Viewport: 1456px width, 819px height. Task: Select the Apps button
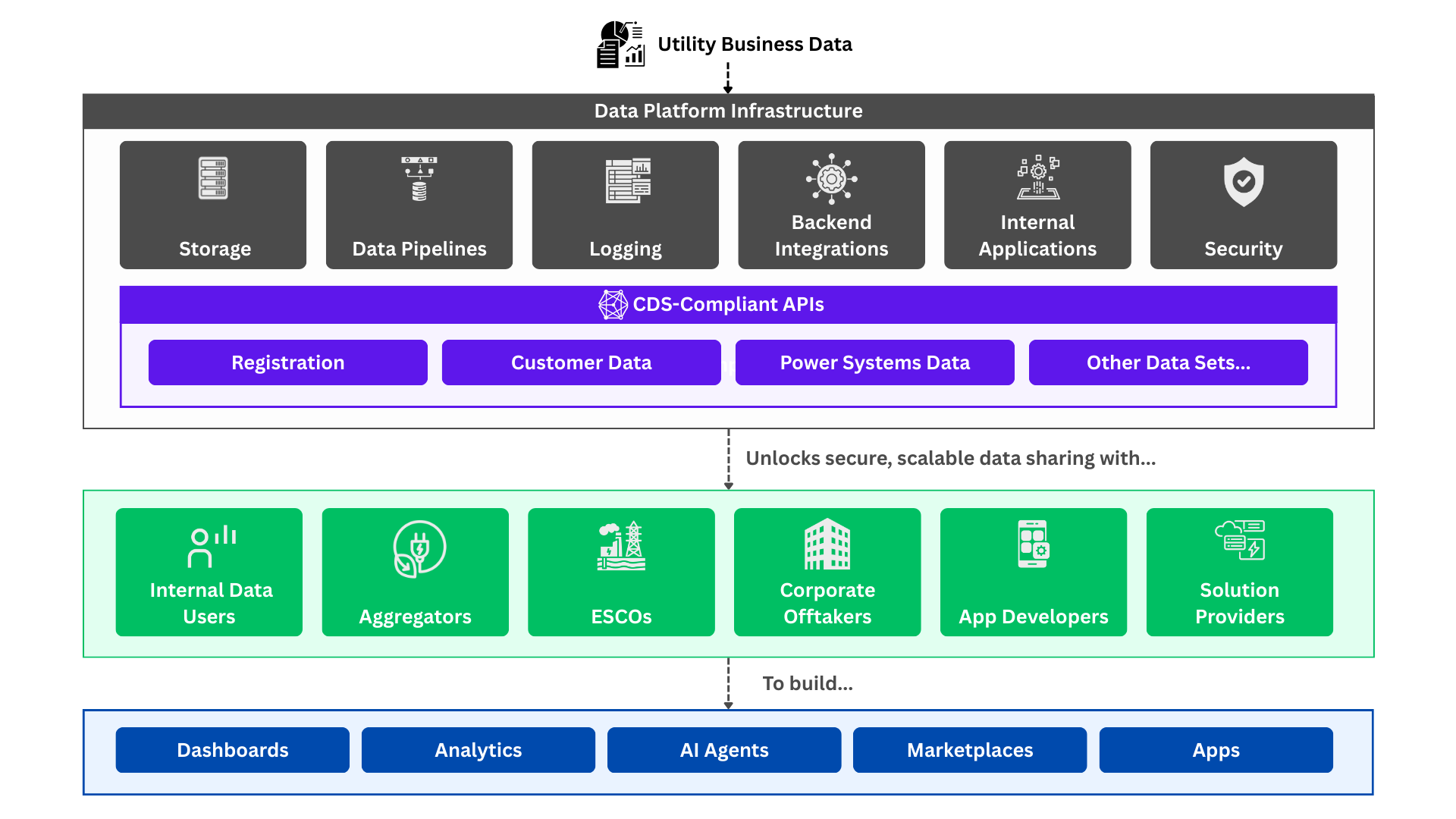pos(1216,750)
